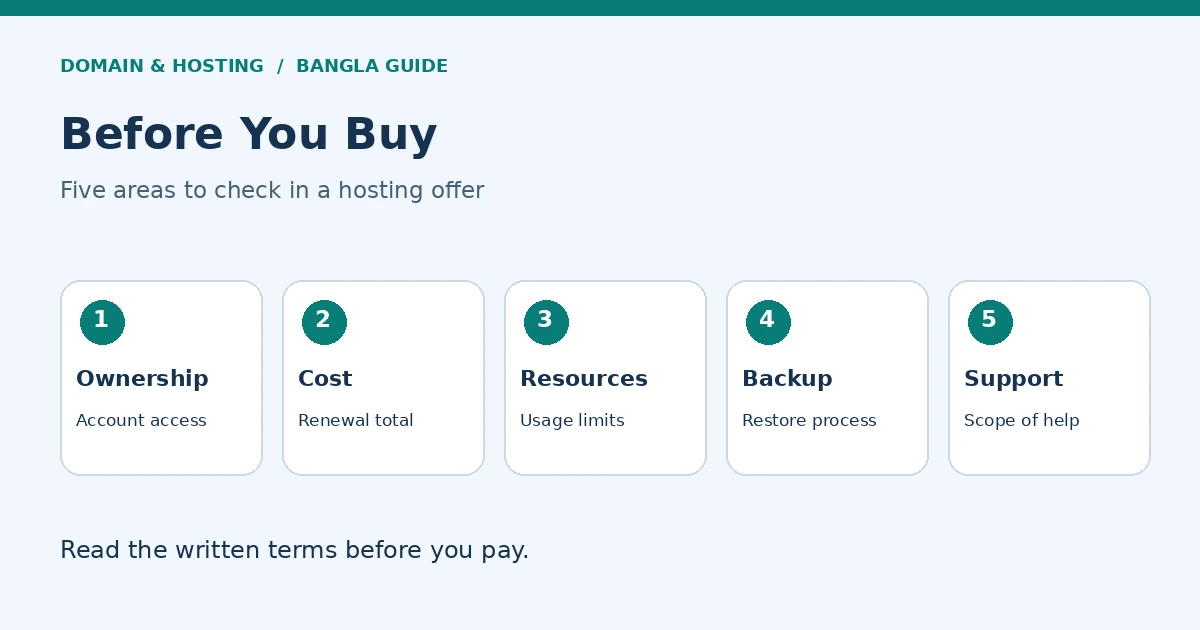Click the Restore process text
Screen dimensions: 1200x630
click(x=809, y=421)
